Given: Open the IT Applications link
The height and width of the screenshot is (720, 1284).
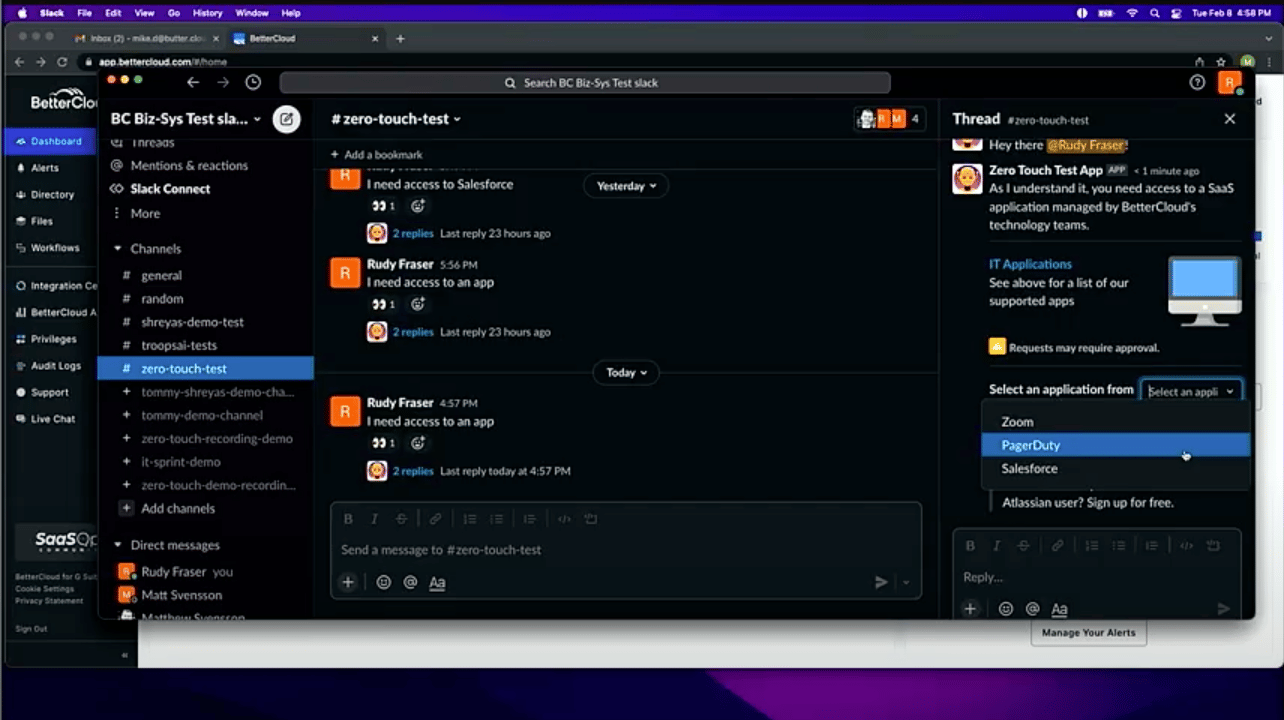Looking at the screenshot, I should 1030,264.
